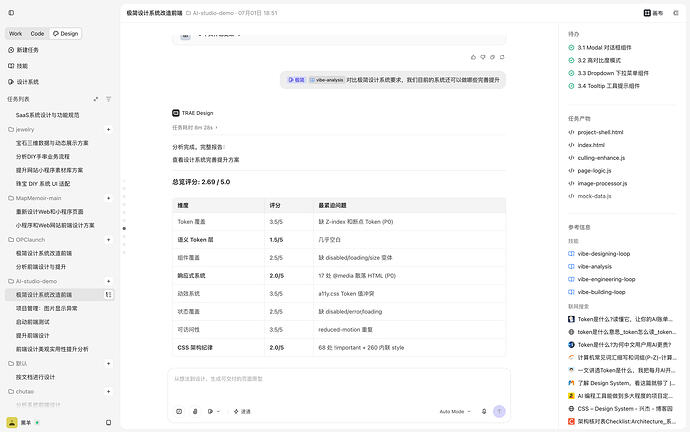Open task SaaS系统设计与功能规范
Image resolution: width=690 pixels, height=432 pixels.
pyautogui.click(x=48, y=115)
